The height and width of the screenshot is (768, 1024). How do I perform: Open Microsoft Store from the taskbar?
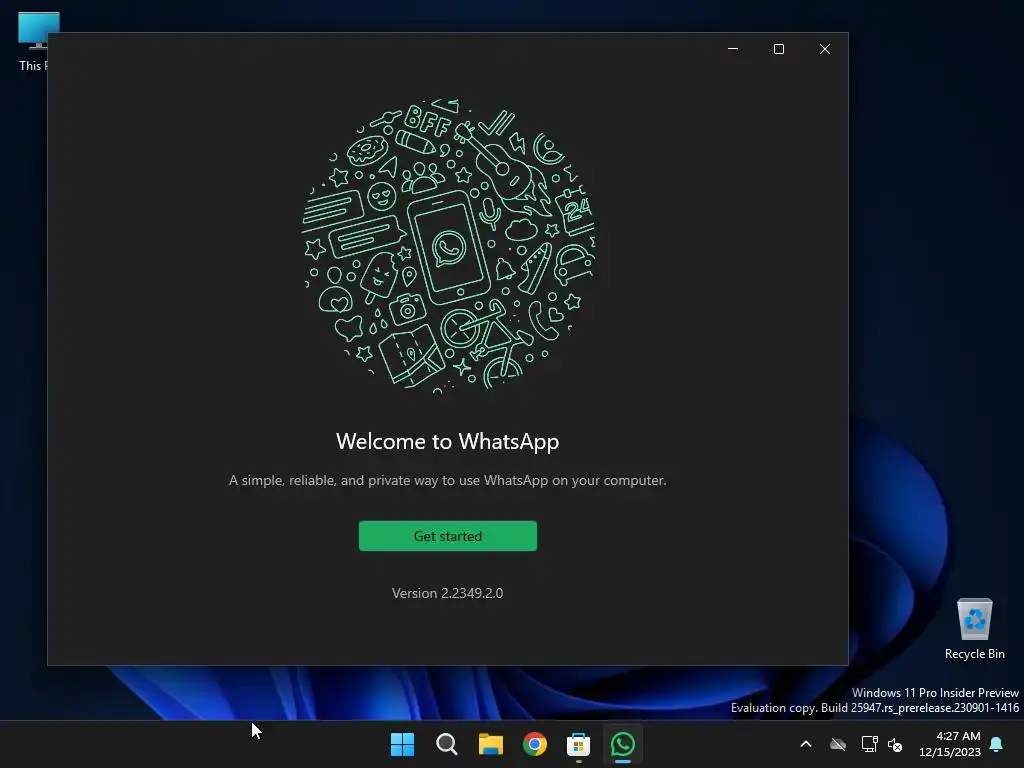tap(579, 744)
